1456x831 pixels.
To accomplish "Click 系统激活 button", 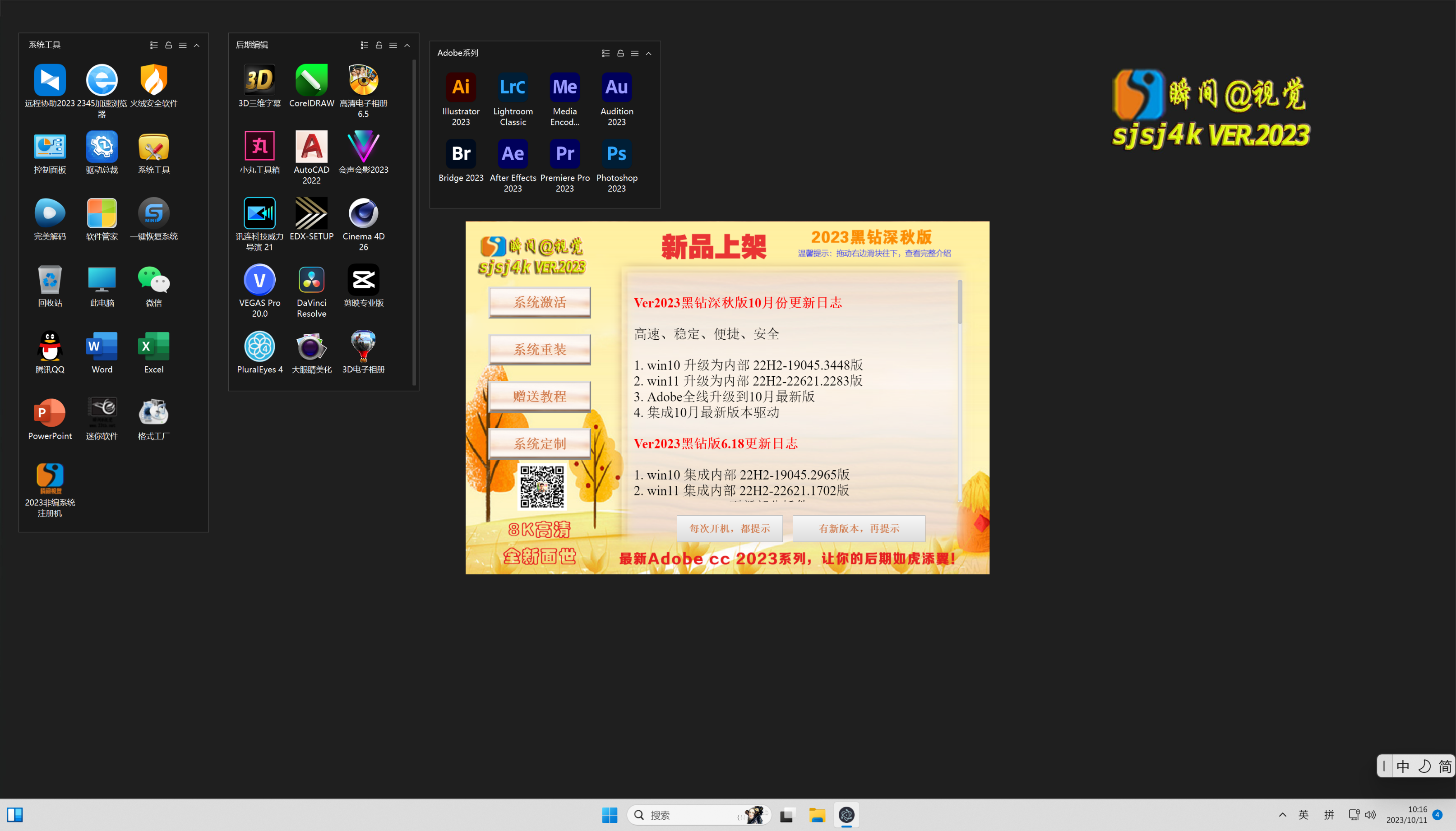I will tap(539, 302).
